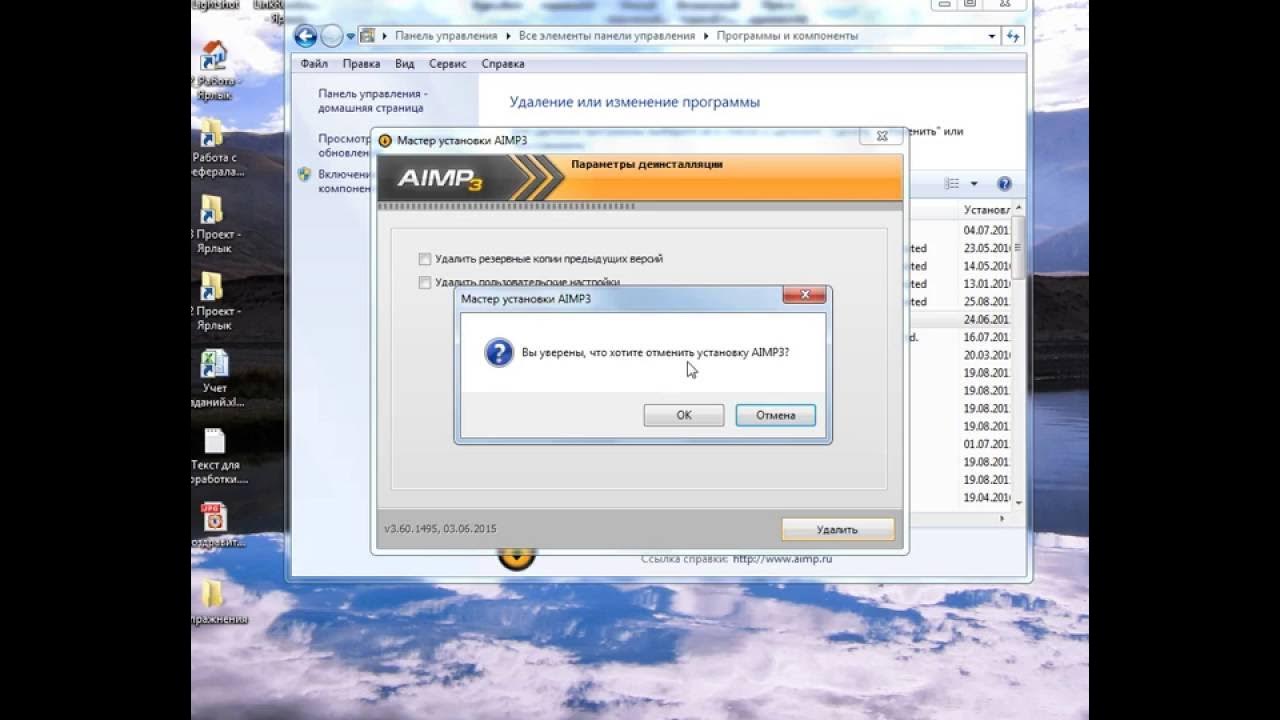Viewport: 1280px width, 720px height.
Task: Select 'Все элементы панели управления' breadcrumb
Action: (607, 36)
